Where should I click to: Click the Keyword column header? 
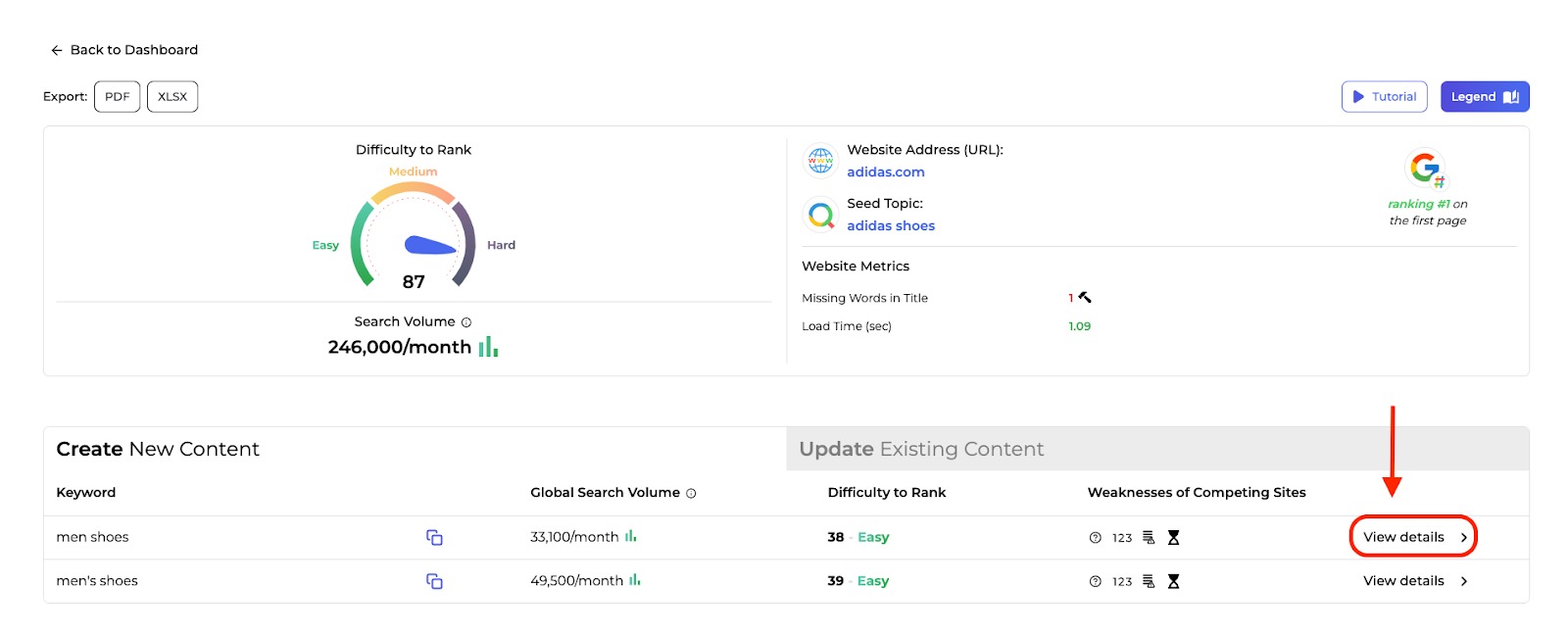point(86,493)
